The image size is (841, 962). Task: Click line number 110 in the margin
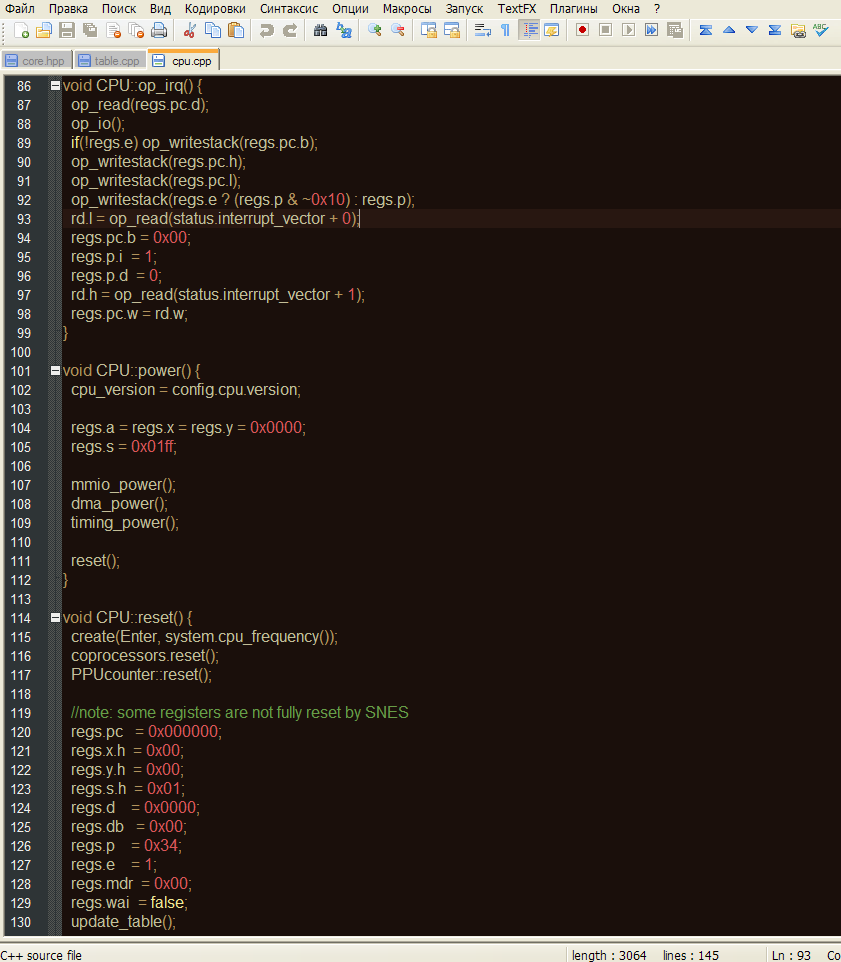coord(21,542)
